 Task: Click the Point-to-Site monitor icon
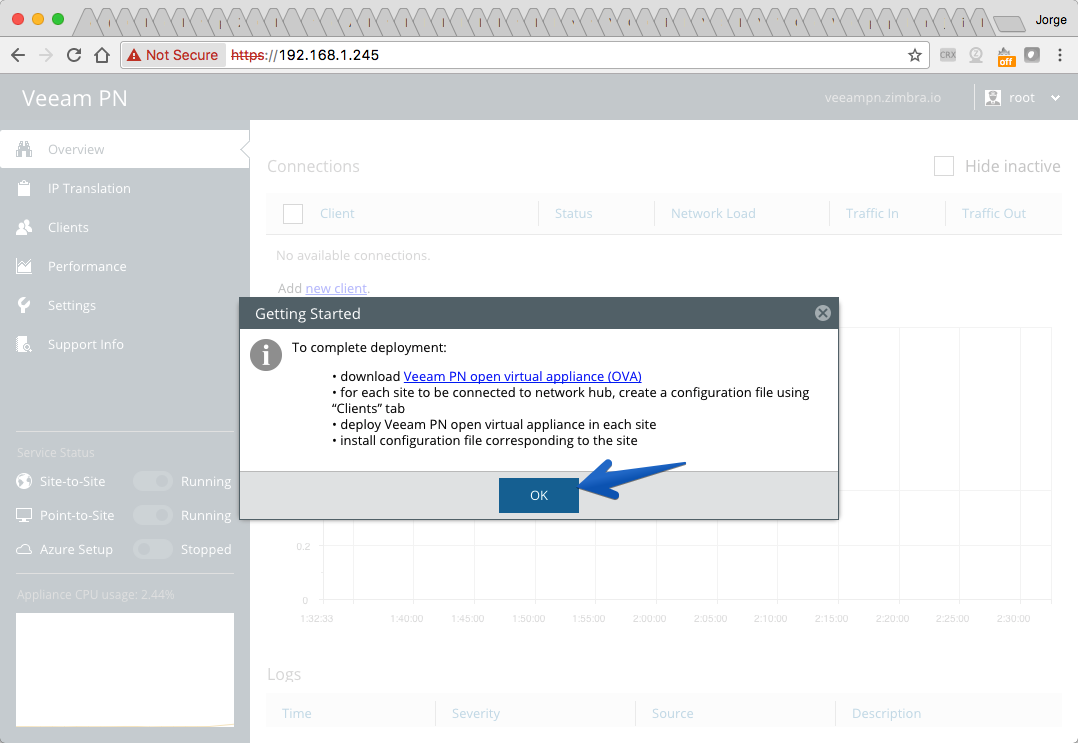(x=24, y=515)
